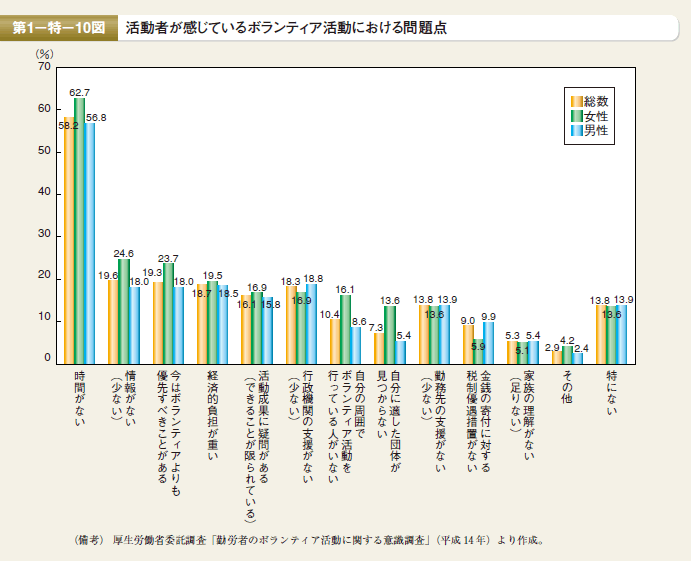Viewport: 691px width, 561px height.
Task: Click the 総数 legend text
Action: [x=596, y=102]
